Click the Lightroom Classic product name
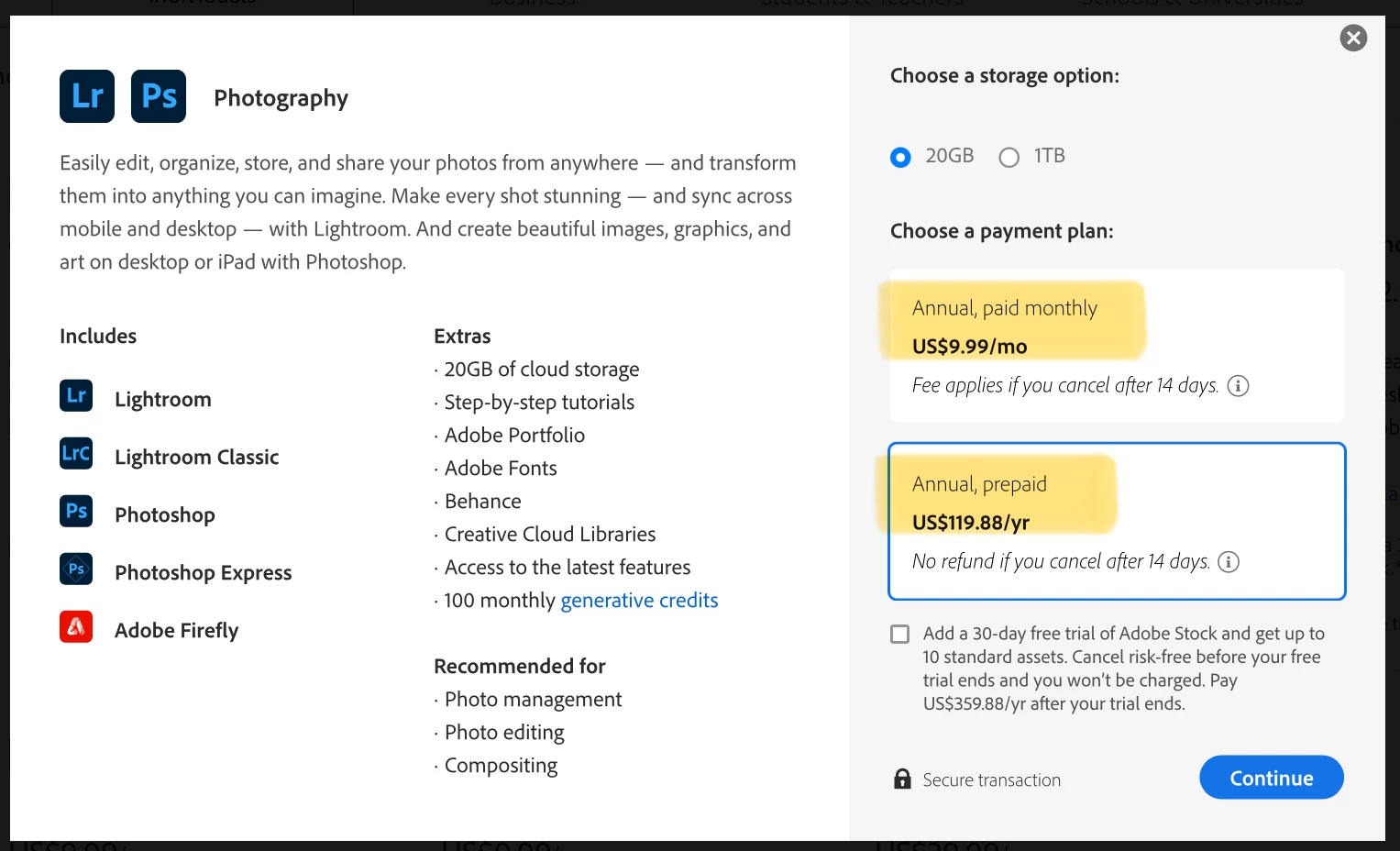This screenshot has width=1400, height=851. tap(196, 457)
